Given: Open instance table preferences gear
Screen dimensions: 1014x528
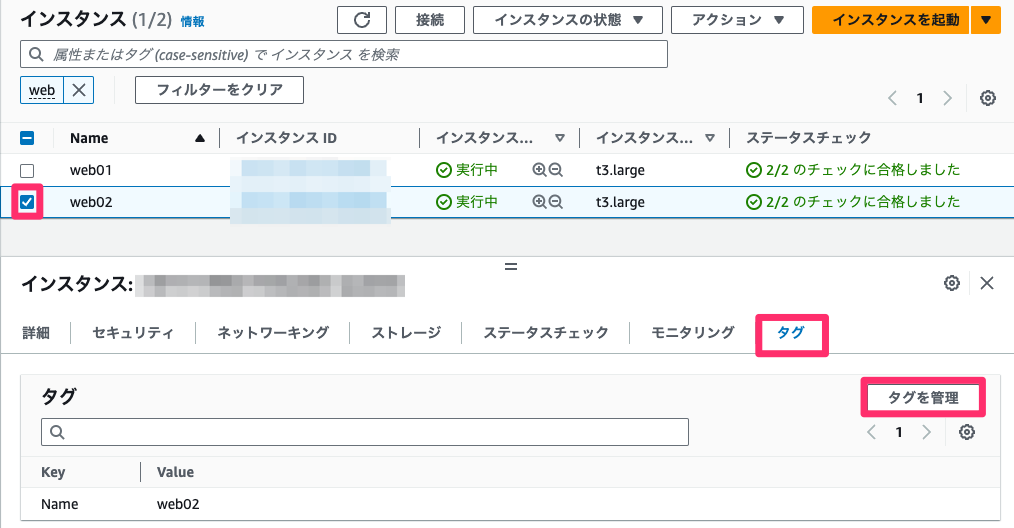Looking at the screenshot, I should click(987, 98).
